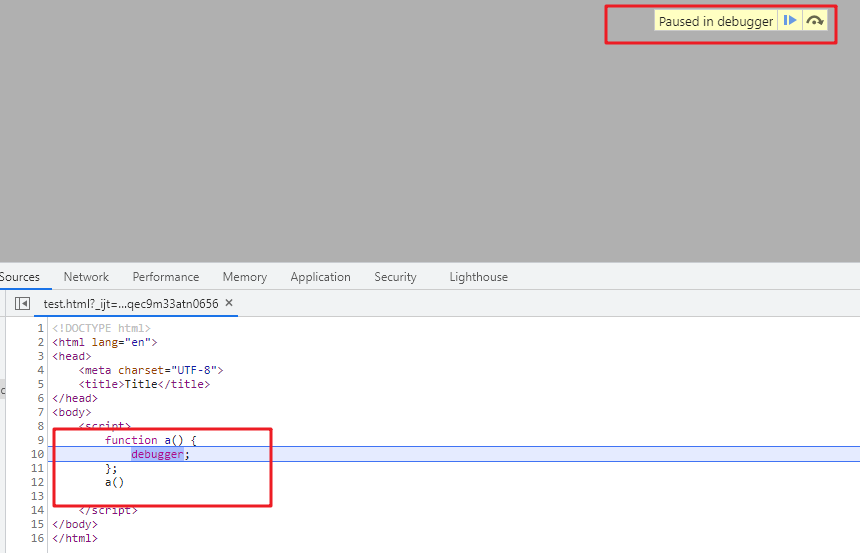Viewport: 860px width, 553px height.
Task: Switch to the Sources tab
Action: coord(20,277)
